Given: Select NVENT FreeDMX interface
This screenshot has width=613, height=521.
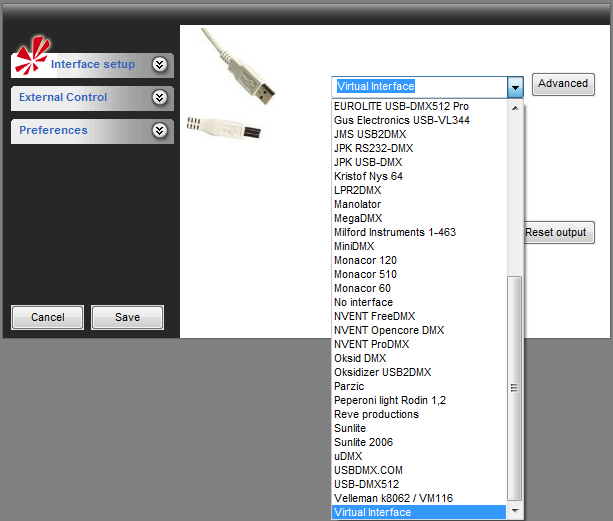Looking at the screenshot, I should 419,316.
